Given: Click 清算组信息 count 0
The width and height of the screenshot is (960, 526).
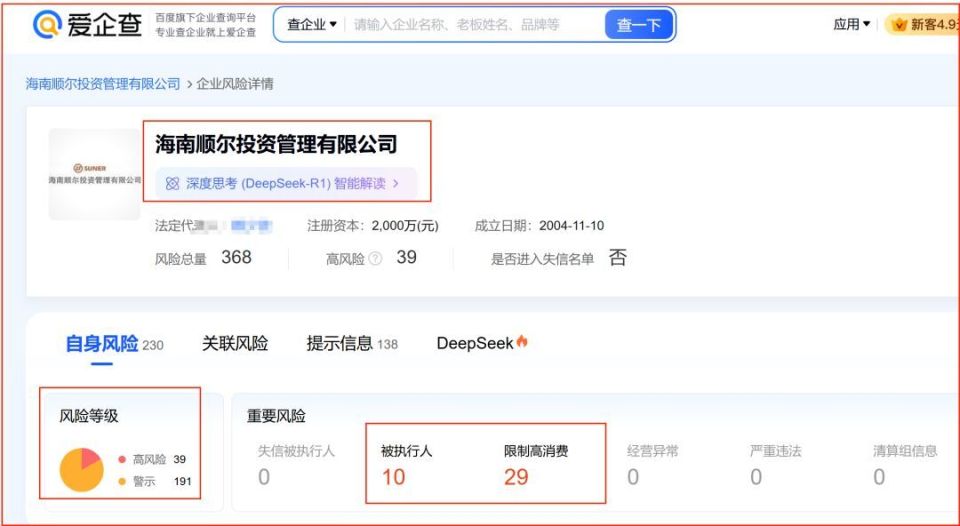Looking at the screenshot, I should coord(879,476).
